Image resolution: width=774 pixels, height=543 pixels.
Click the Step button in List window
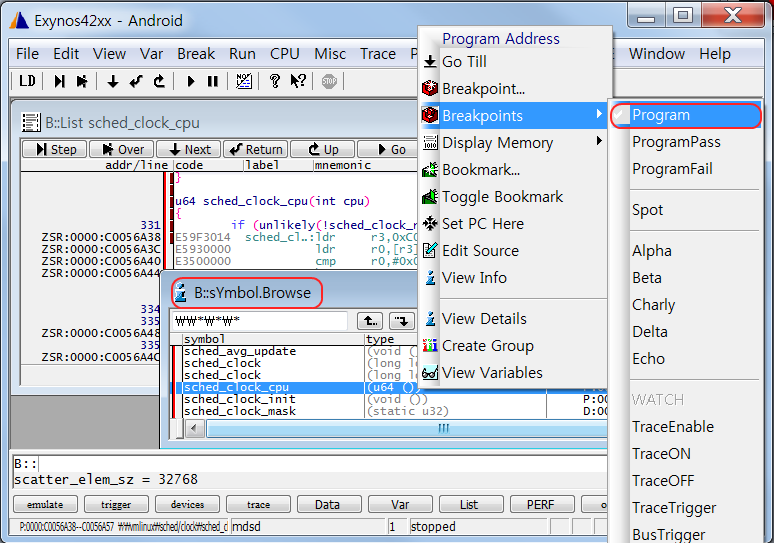tap(54, 149)
